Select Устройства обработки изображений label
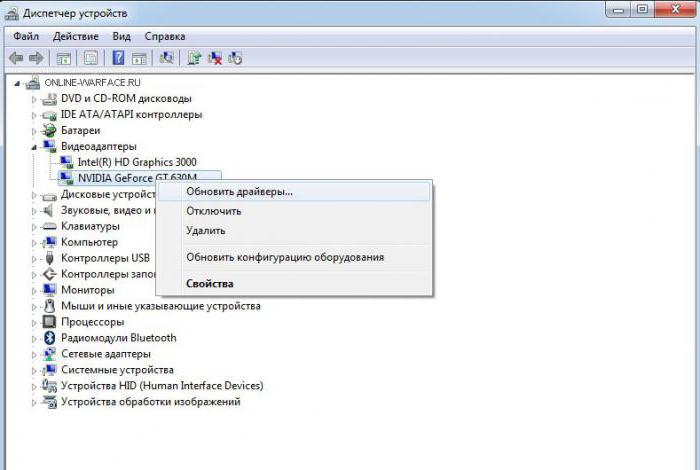This screenshot has height=470, width=700. point(150,402)
